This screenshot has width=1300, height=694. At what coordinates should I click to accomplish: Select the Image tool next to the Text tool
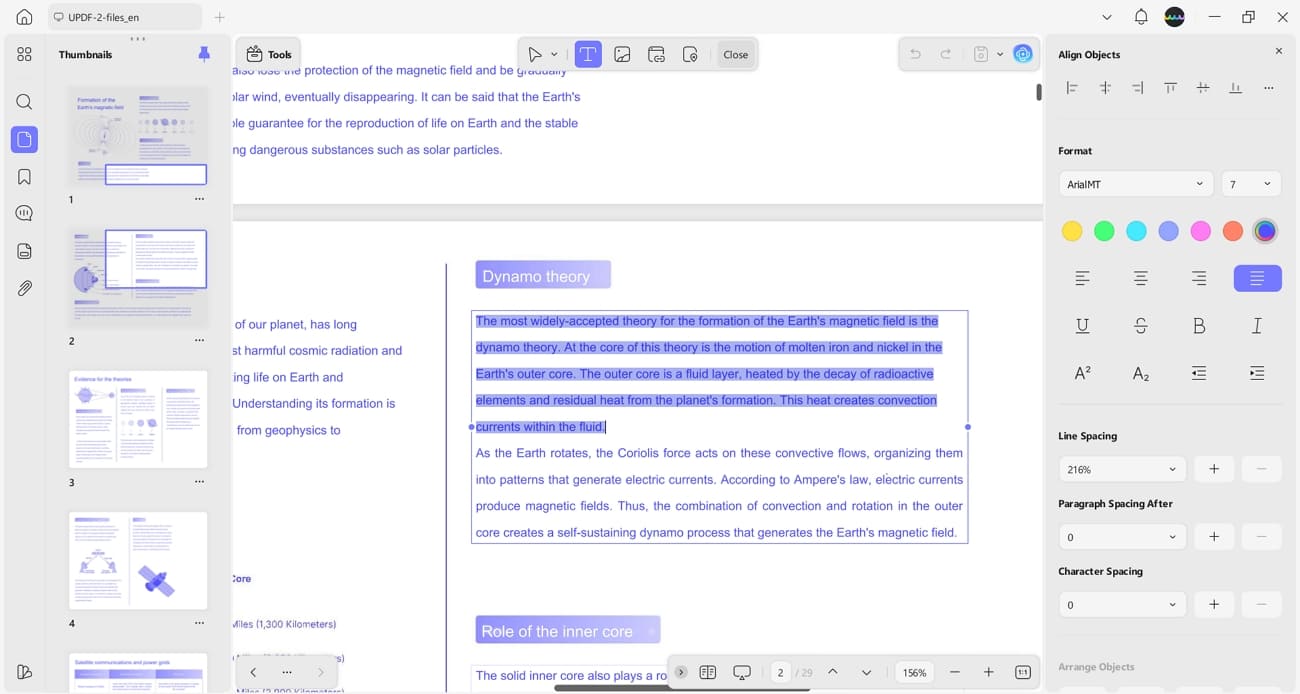tap(622, 54)
